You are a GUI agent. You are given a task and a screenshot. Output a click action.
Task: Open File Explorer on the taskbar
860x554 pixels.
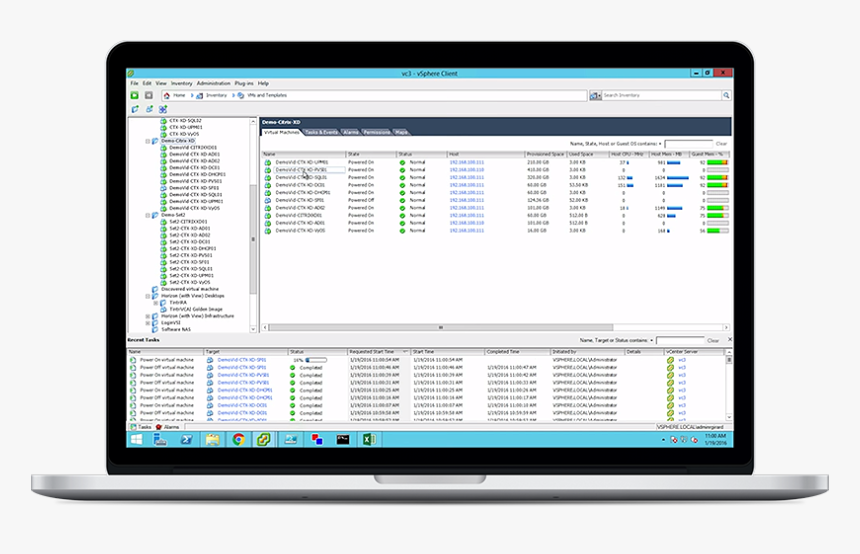point(212,439)
